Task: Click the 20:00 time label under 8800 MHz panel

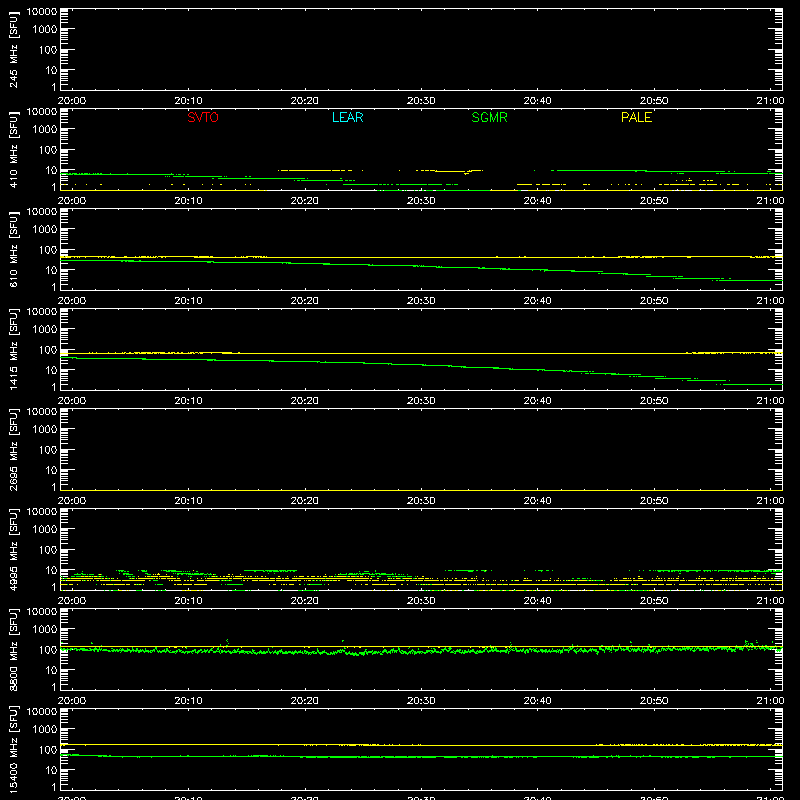Action: 72,701
